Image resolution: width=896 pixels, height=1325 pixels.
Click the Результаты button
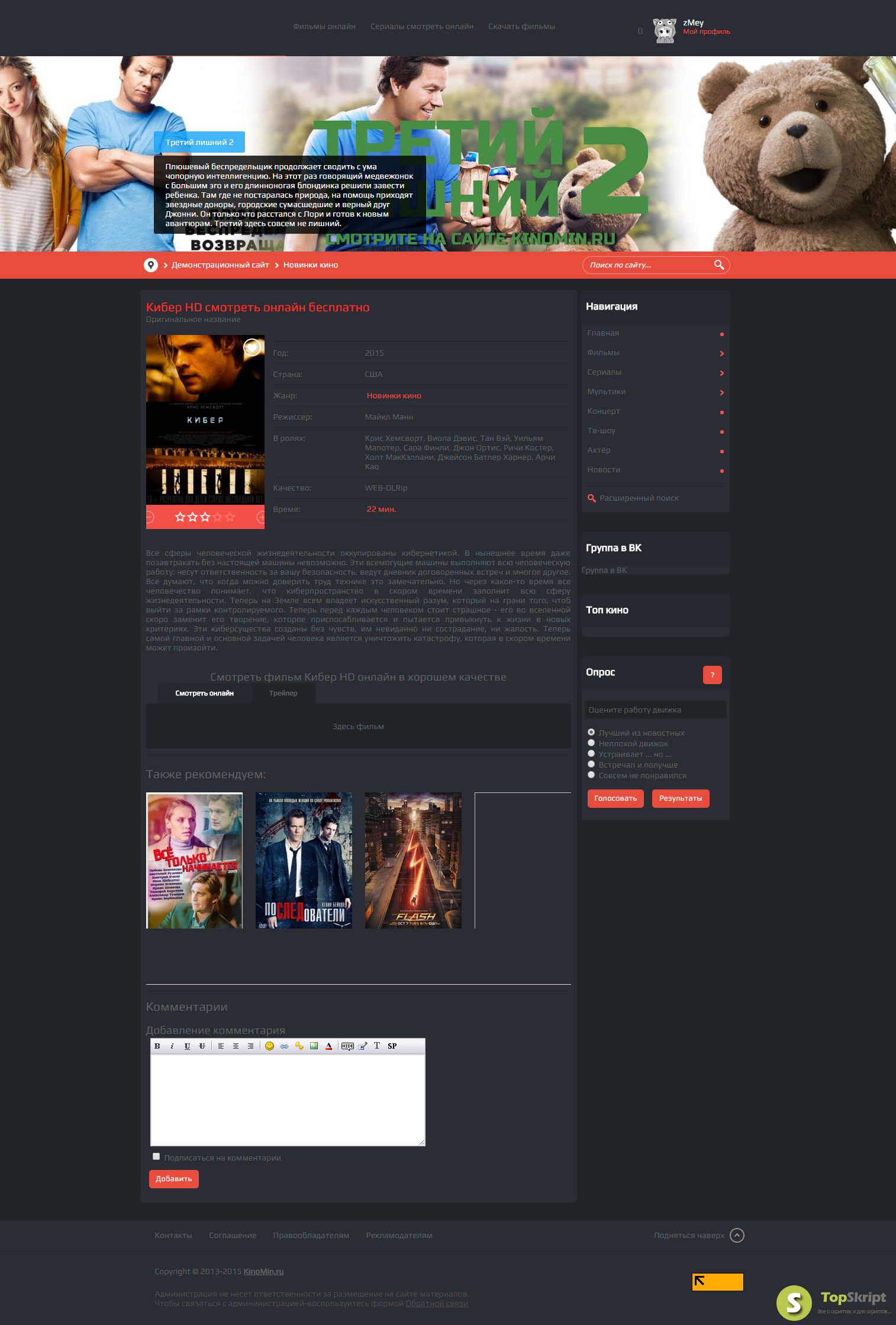tap(681, 798)
